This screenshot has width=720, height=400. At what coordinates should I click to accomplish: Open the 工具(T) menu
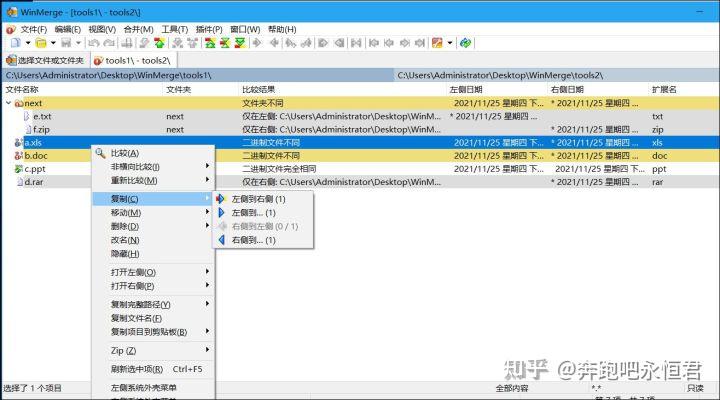(x=174, y=29)
